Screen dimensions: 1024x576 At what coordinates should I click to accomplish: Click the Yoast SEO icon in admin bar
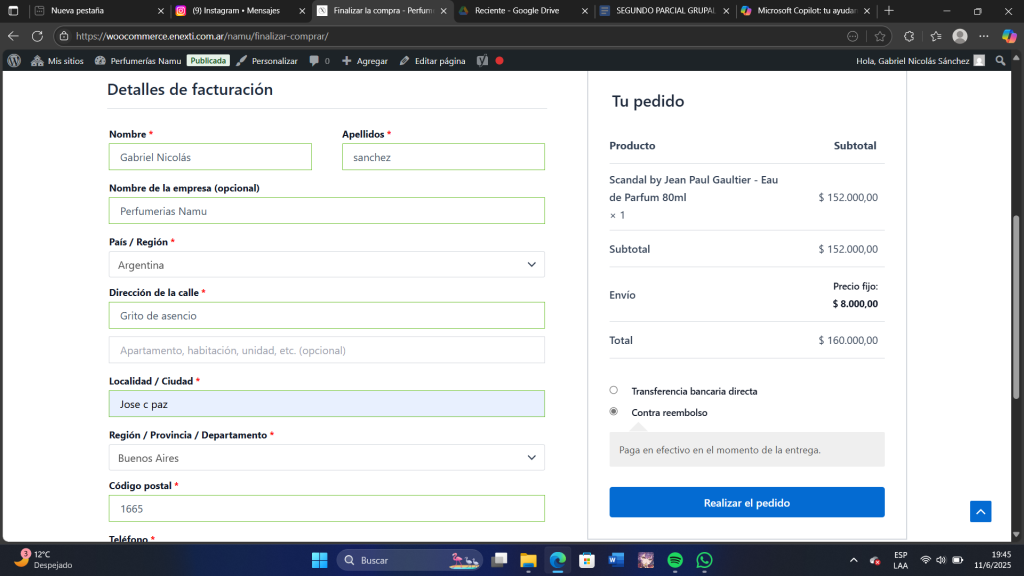[482, 61]
